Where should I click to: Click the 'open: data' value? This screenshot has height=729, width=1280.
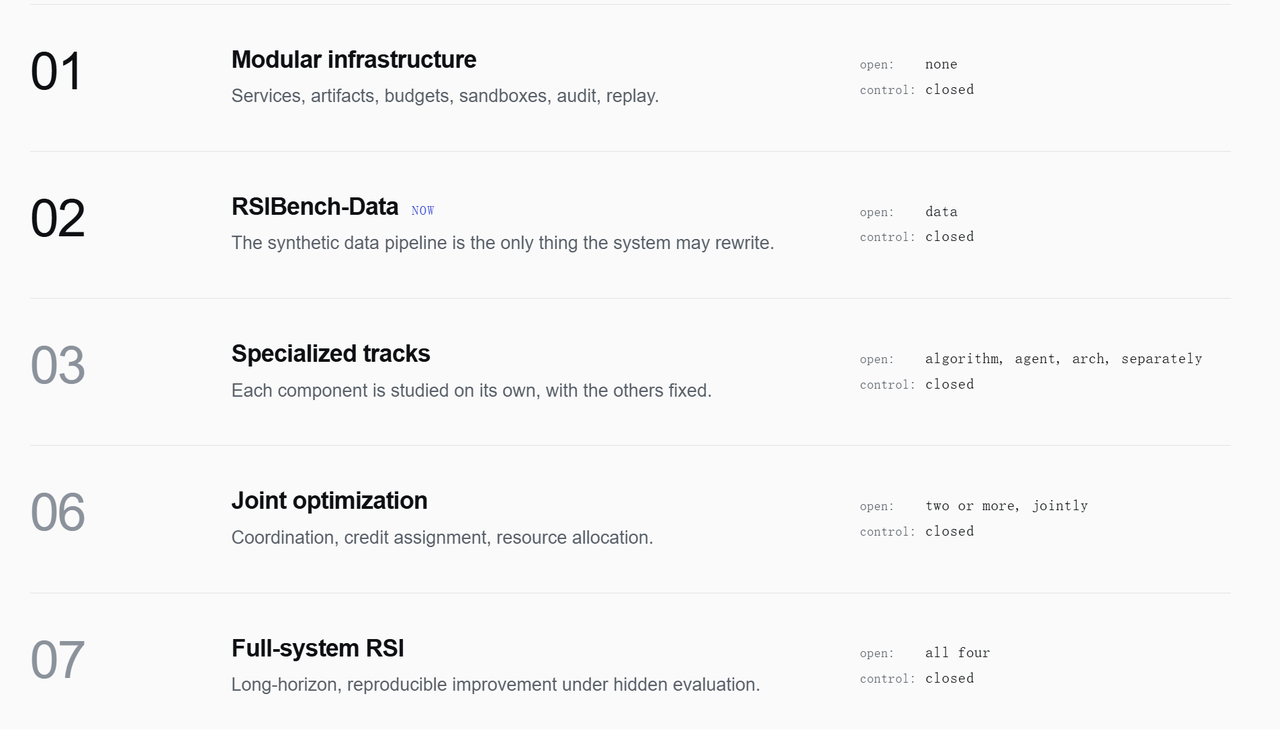point(941,212)
